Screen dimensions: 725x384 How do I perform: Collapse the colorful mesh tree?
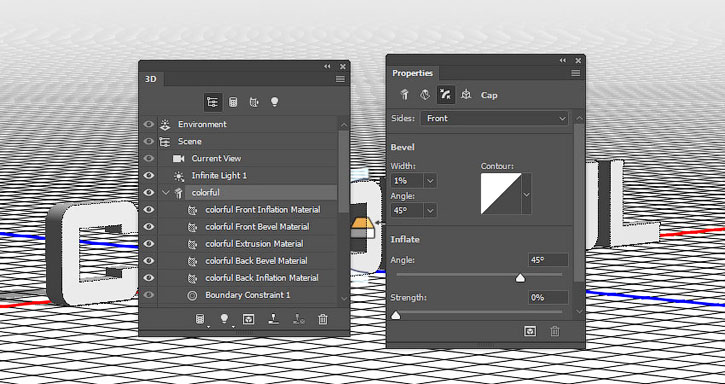[166, 192]
